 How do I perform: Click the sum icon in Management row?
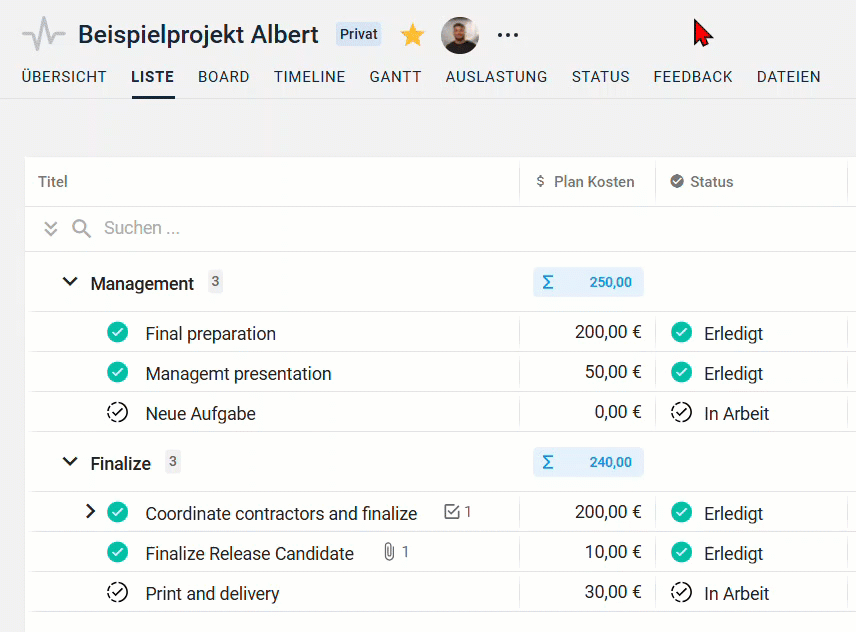pos(547,282)
